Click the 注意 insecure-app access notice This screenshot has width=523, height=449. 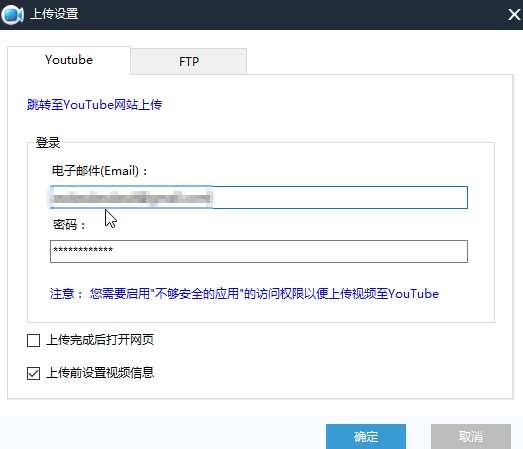pos(244,294)
